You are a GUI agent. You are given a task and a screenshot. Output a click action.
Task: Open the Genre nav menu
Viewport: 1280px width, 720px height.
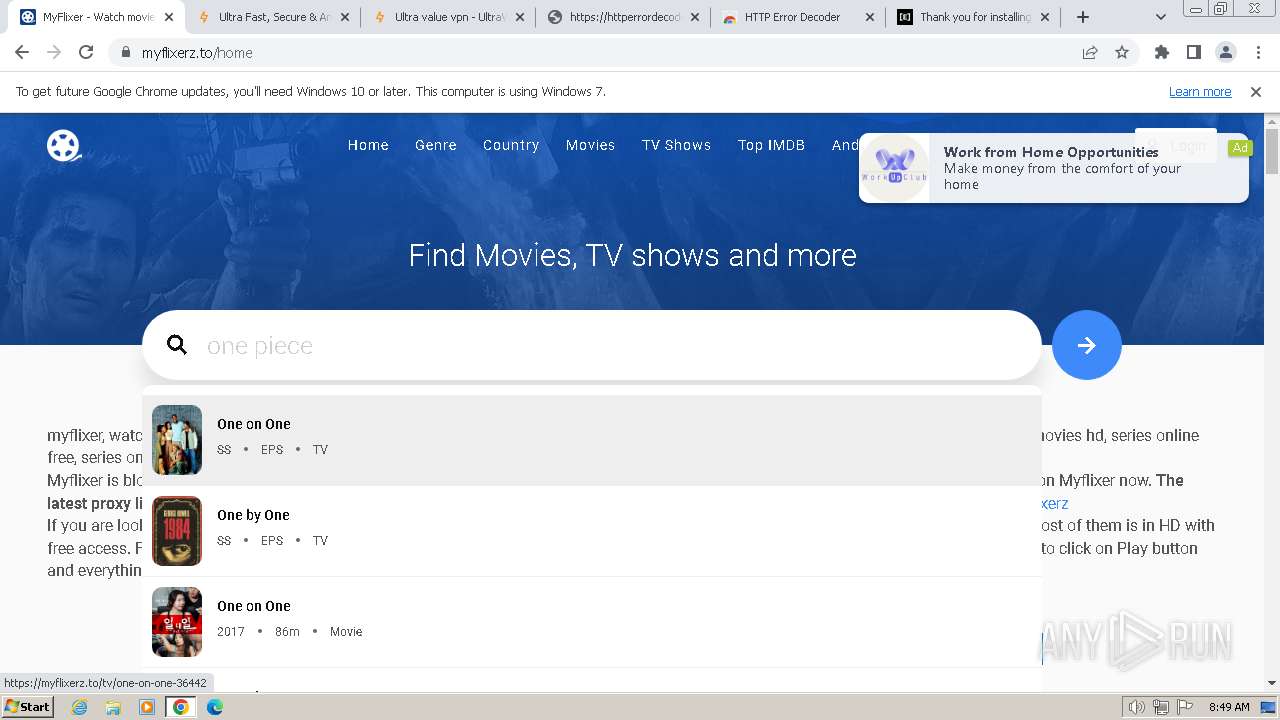(436, 145)
